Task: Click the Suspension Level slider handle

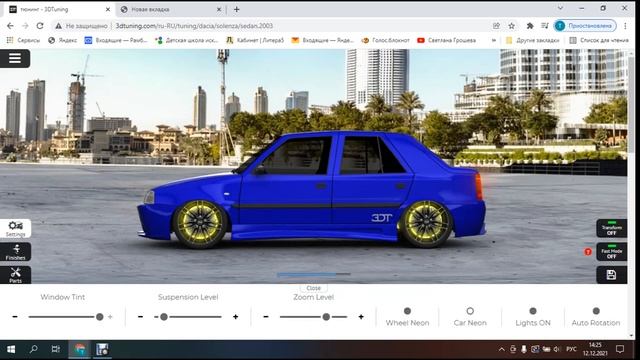Action: click(x=164, y=317)
